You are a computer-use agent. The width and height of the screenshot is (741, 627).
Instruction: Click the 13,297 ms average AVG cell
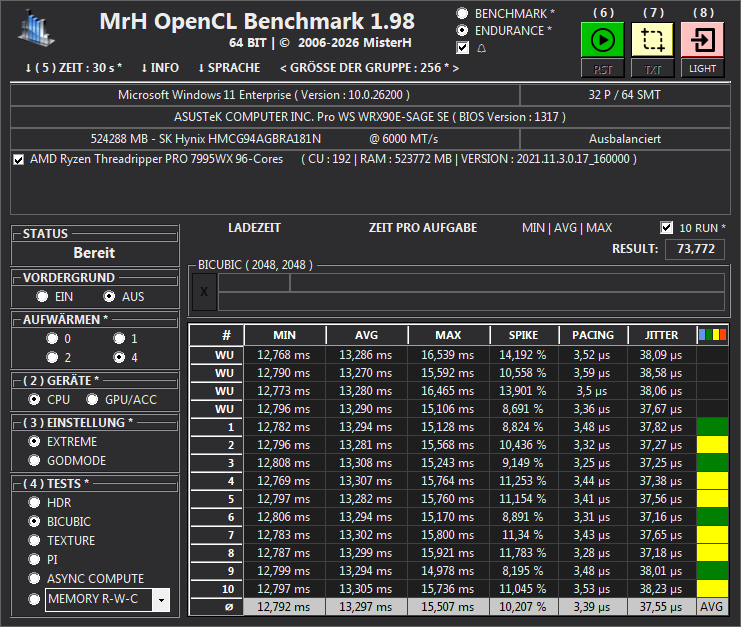point(366,607)
